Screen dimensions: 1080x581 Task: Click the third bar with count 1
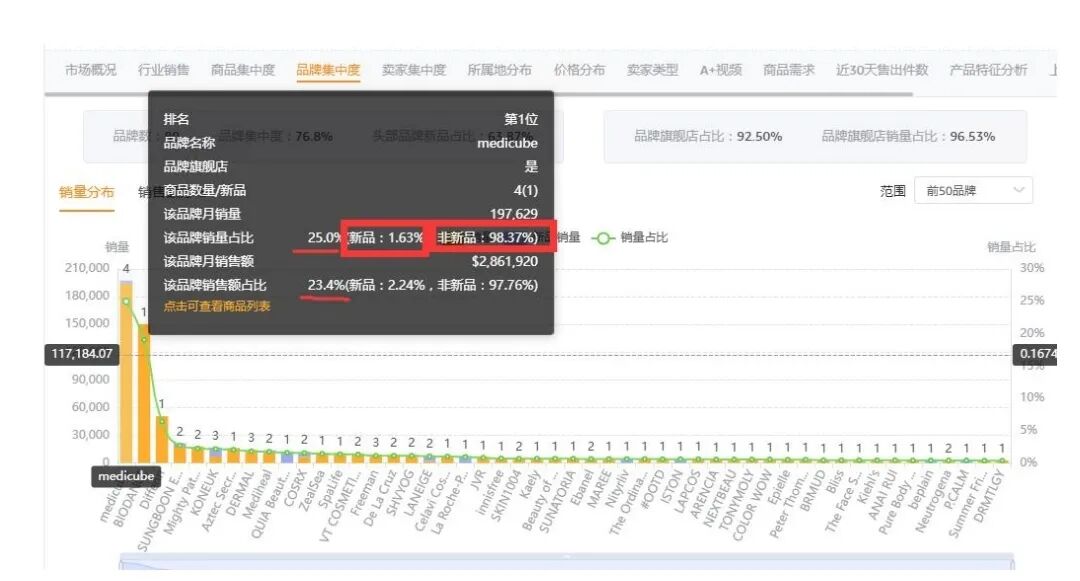tap(162, 439)
